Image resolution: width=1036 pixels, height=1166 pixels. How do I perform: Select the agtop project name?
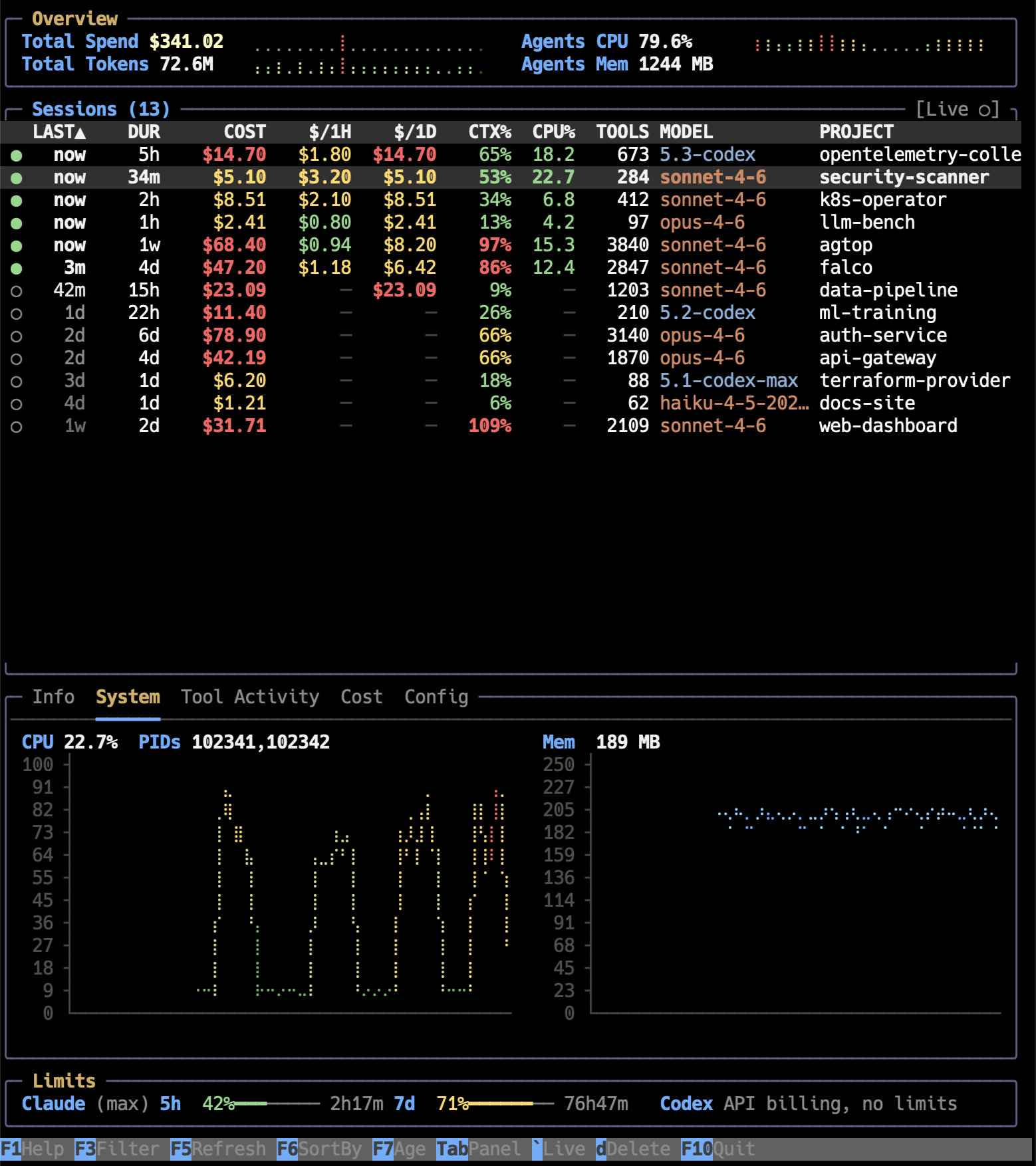tap(846, 245)
